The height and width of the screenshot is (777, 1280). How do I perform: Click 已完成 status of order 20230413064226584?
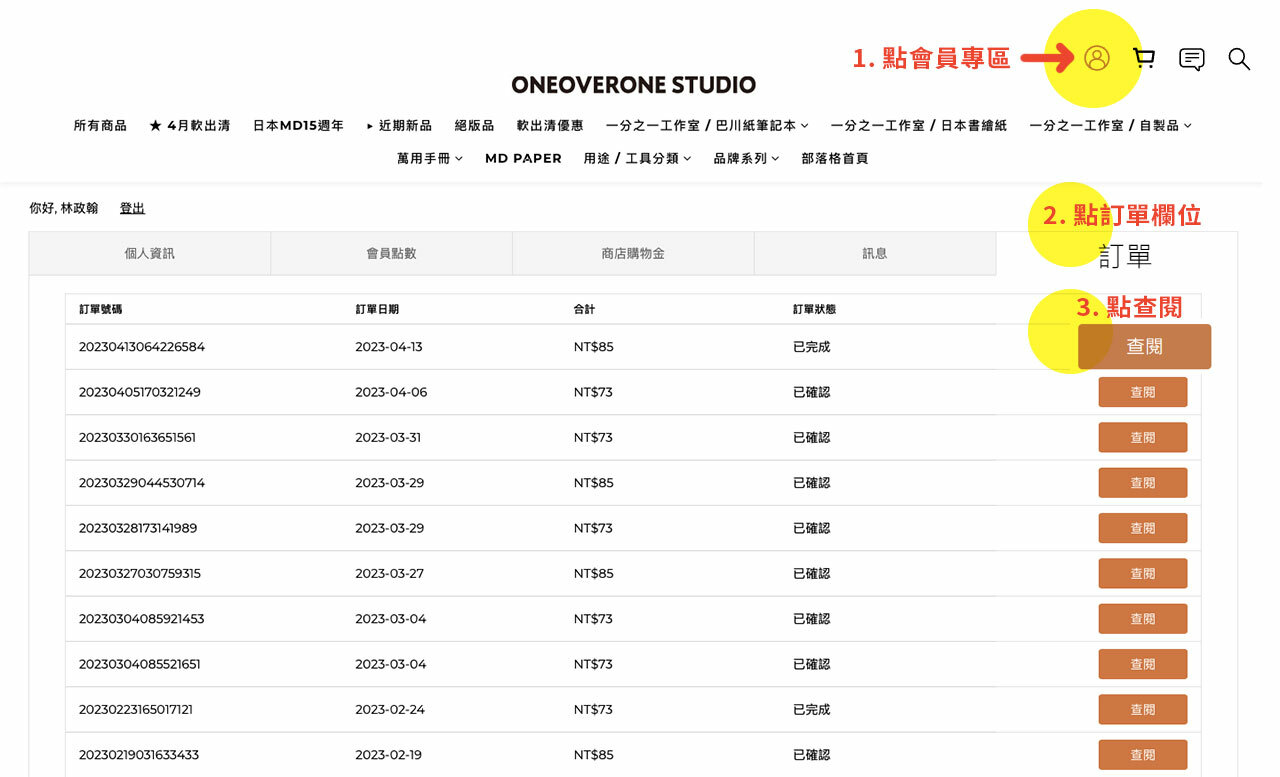tap(811, 347)
